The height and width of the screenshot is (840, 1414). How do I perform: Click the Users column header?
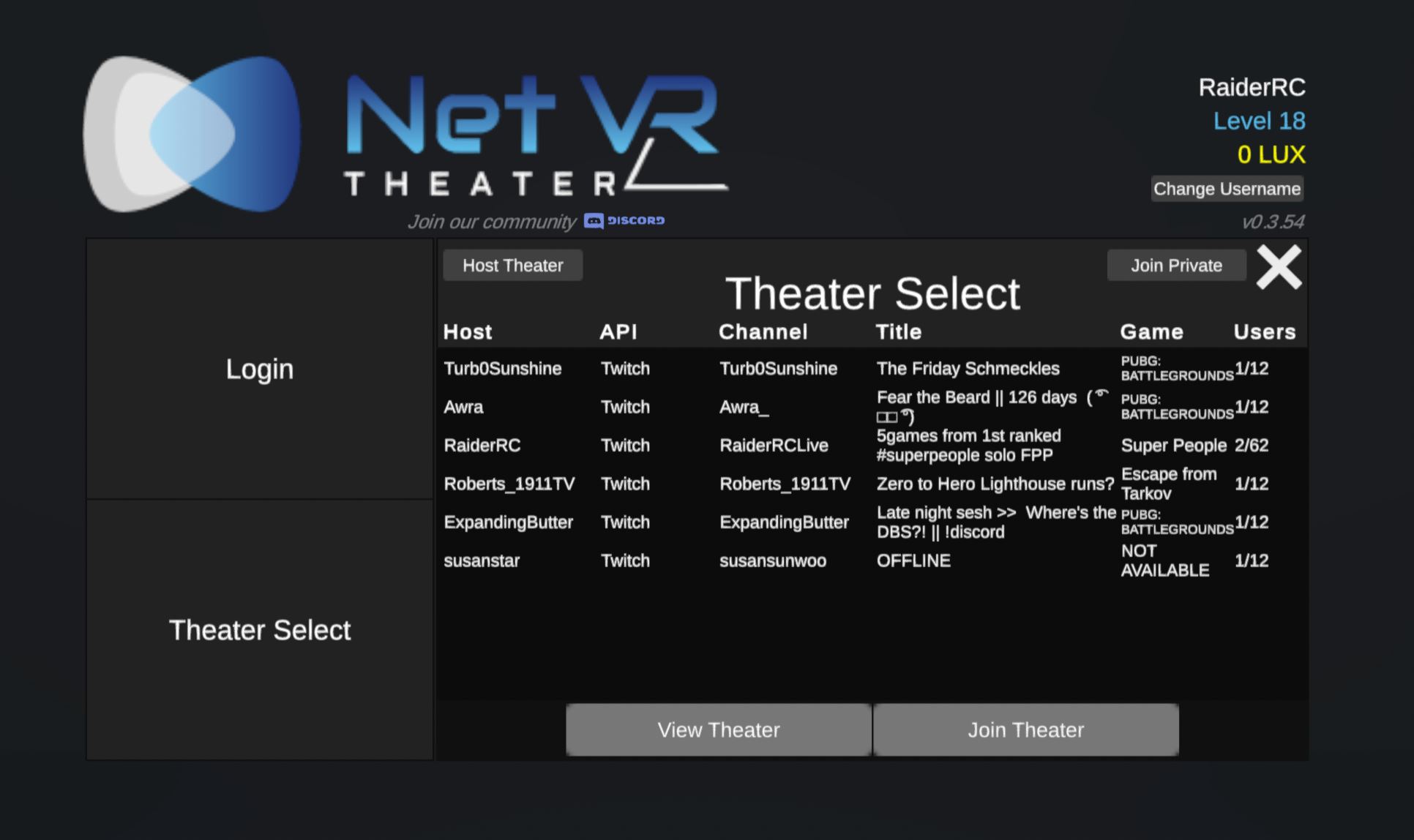(1264, 331)
